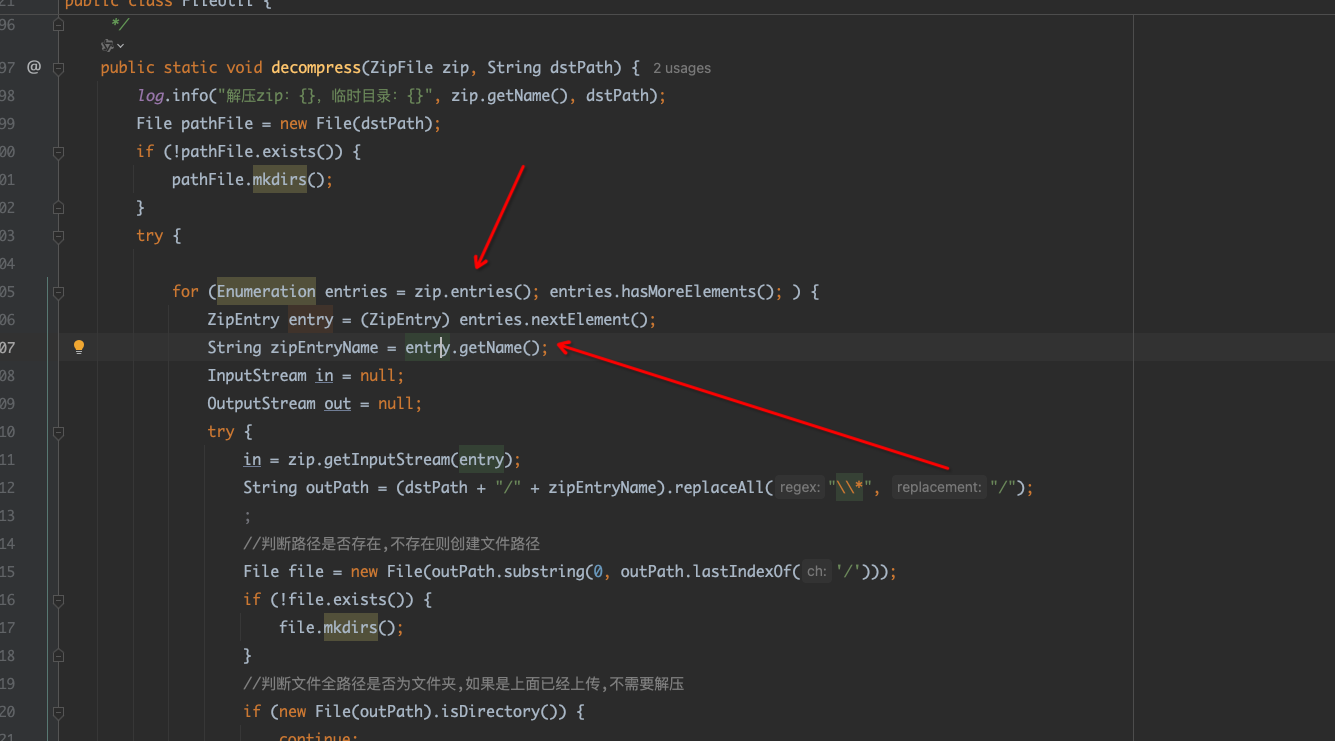The width and height of the screenshot is (1335, 741).
Task: Open the '2 usages' hint
Action: coord(682,68)
